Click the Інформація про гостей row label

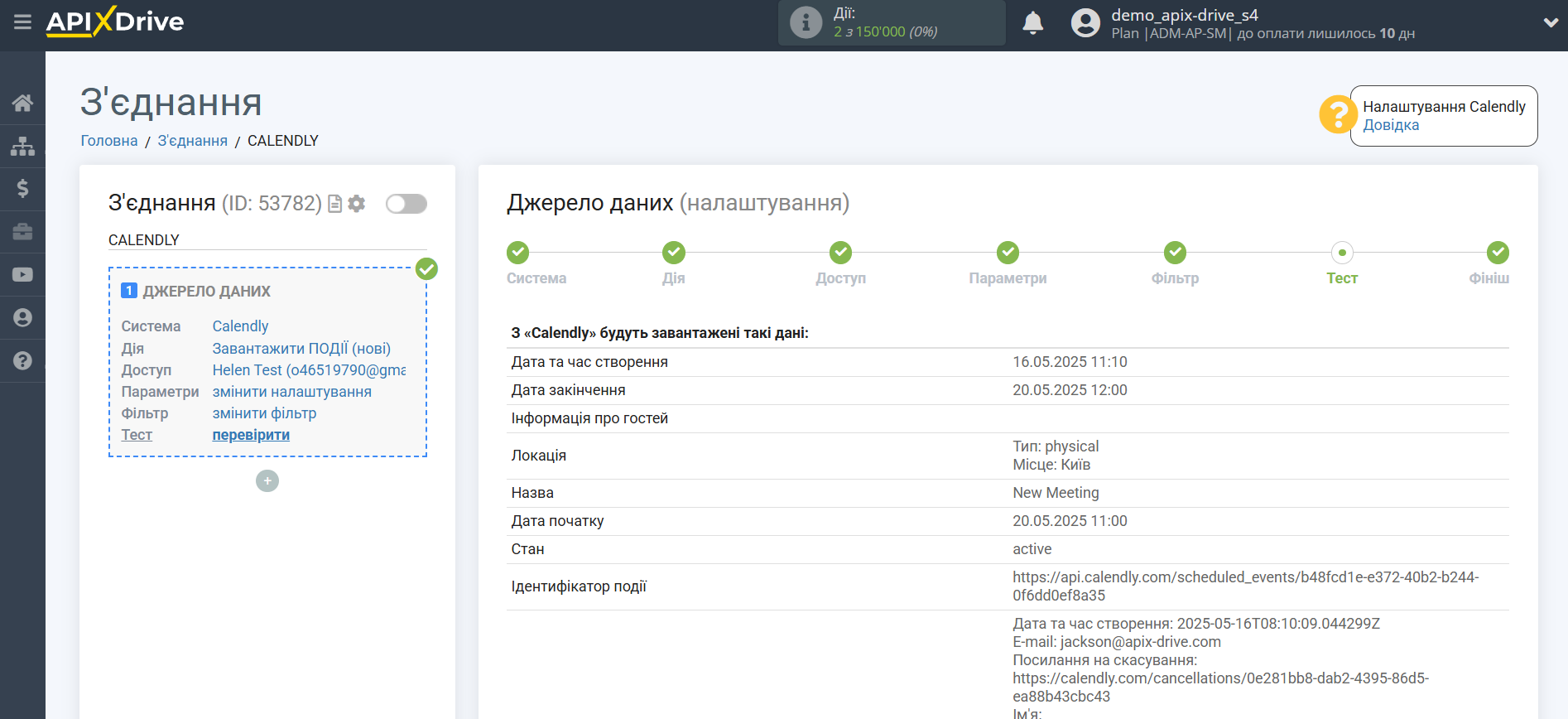(589, 418)
